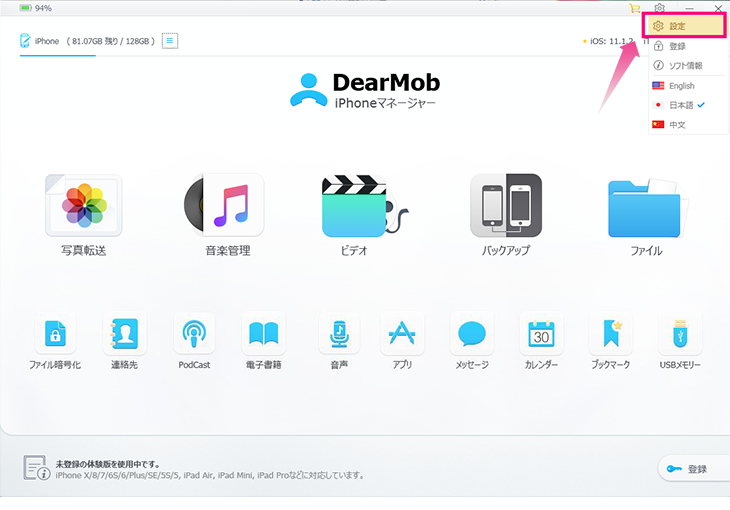The image size is (730, 510).
Task: Click the battery 94% indicator
Action: [35, 8]
